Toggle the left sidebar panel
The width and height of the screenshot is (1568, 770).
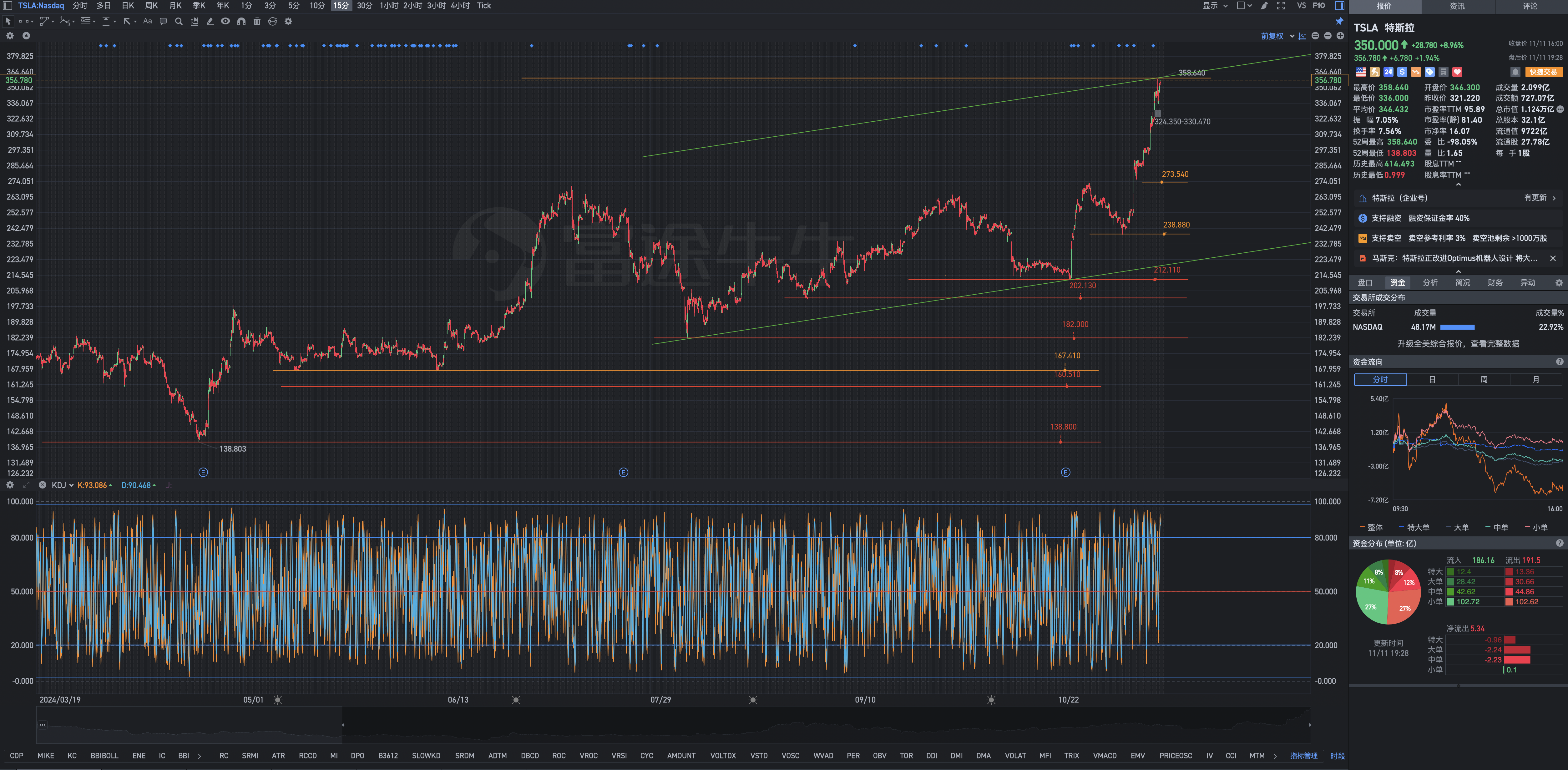tap(7, 6)
